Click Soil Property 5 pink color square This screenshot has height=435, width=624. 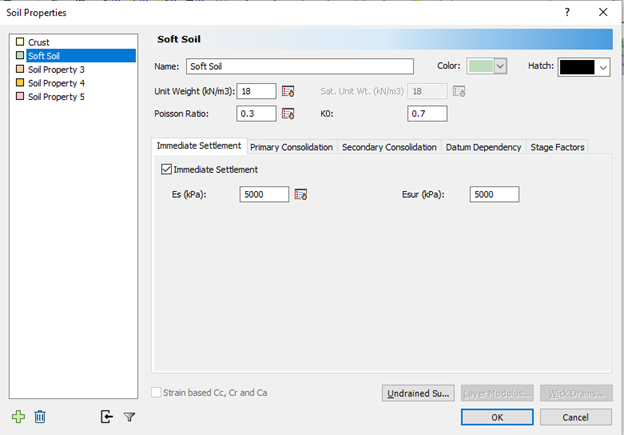[x=20, y=96]
